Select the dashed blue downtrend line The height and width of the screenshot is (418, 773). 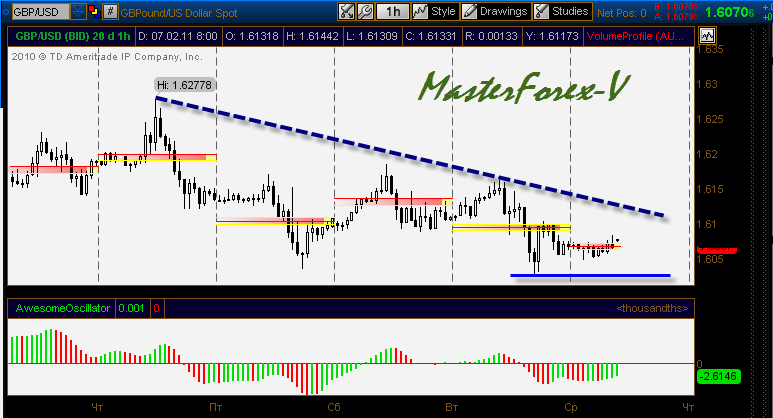click(x=409, y=157)
